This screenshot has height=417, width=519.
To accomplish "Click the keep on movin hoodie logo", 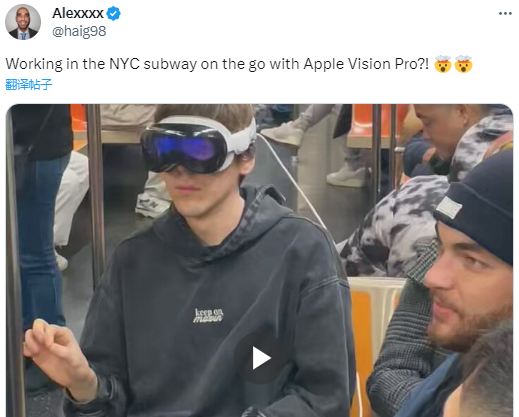I will [x=209, y=315].
